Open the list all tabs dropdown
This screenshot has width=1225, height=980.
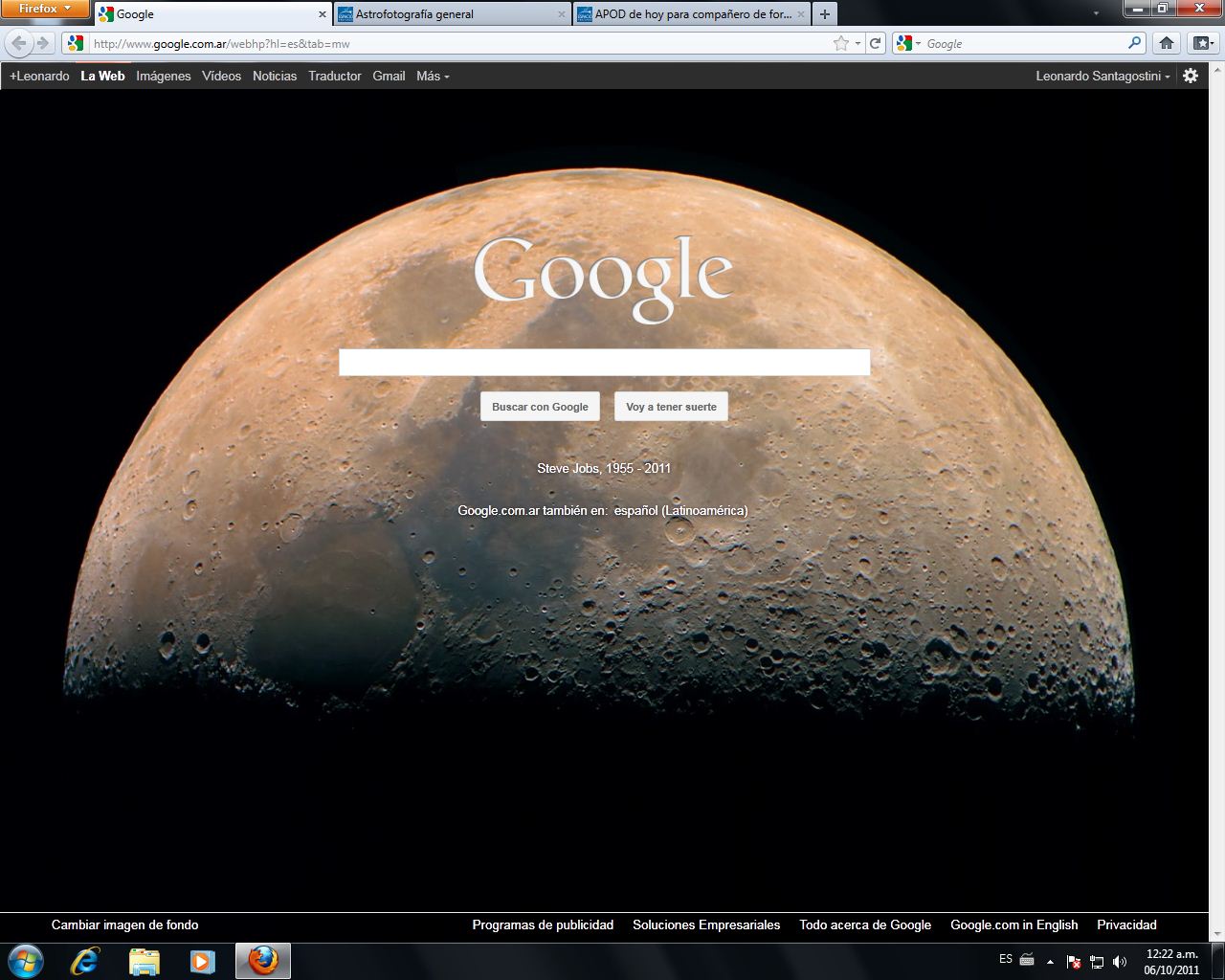click(1097, 14)
